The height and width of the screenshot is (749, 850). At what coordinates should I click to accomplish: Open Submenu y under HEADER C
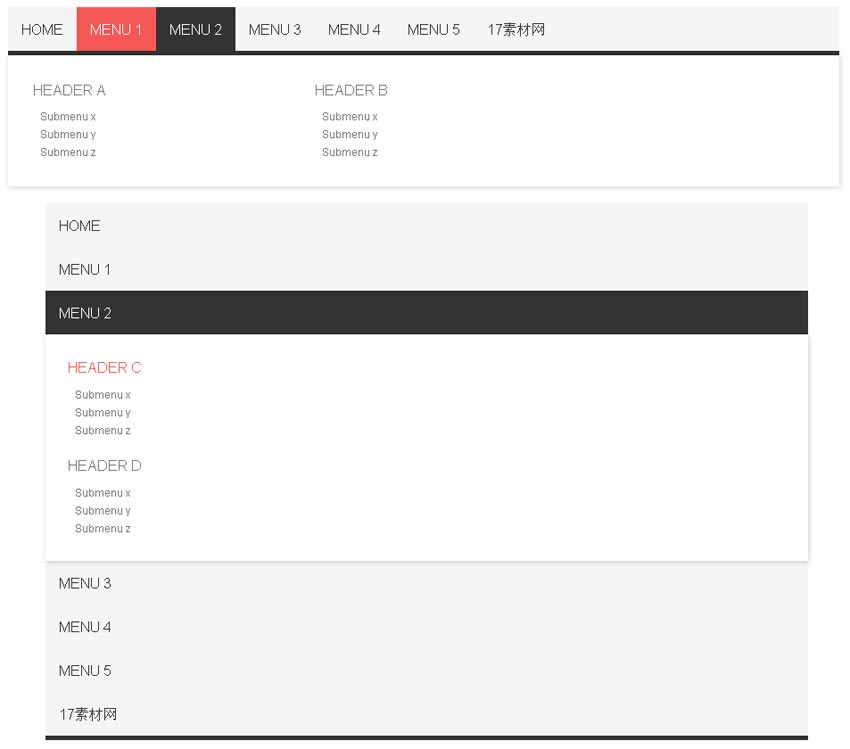[x=103, y=412]
